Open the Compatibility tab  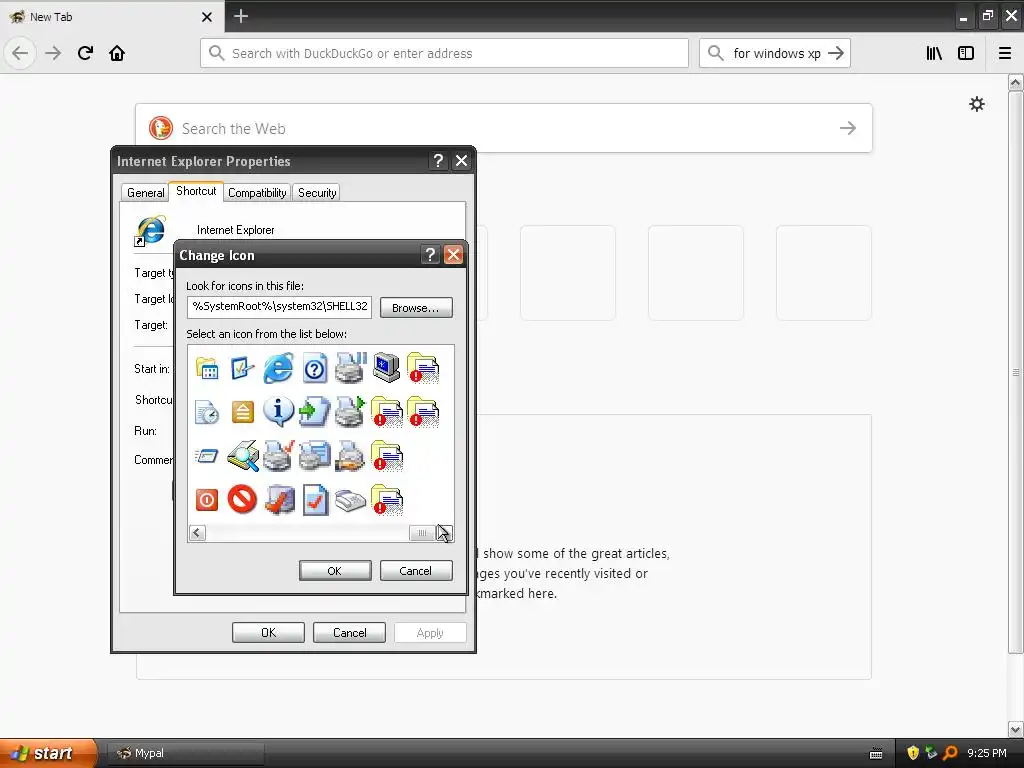(x=257, y=193)
